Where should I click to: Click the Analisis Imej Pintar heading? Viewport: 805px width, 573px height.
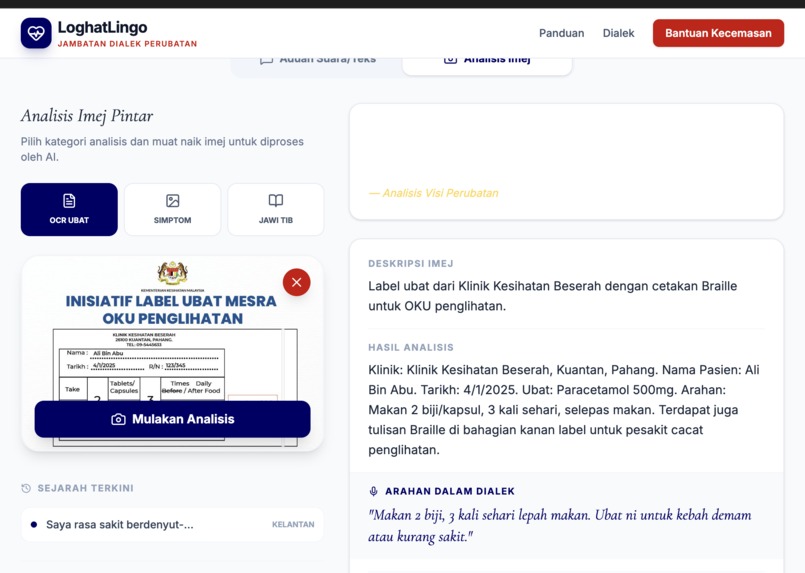coord(87,116)
